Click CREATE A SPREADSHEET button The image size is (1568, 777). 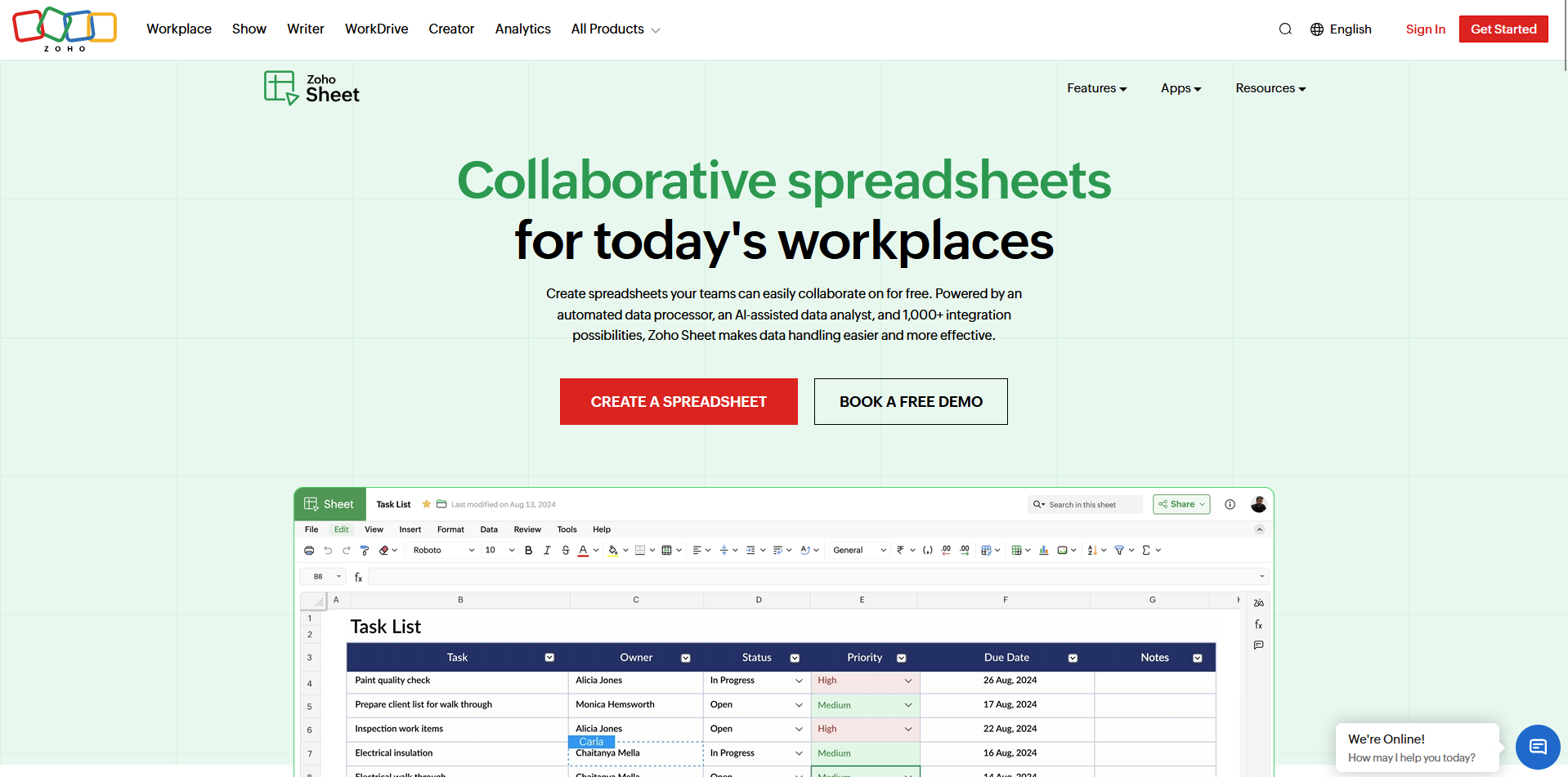coord(679,401)
